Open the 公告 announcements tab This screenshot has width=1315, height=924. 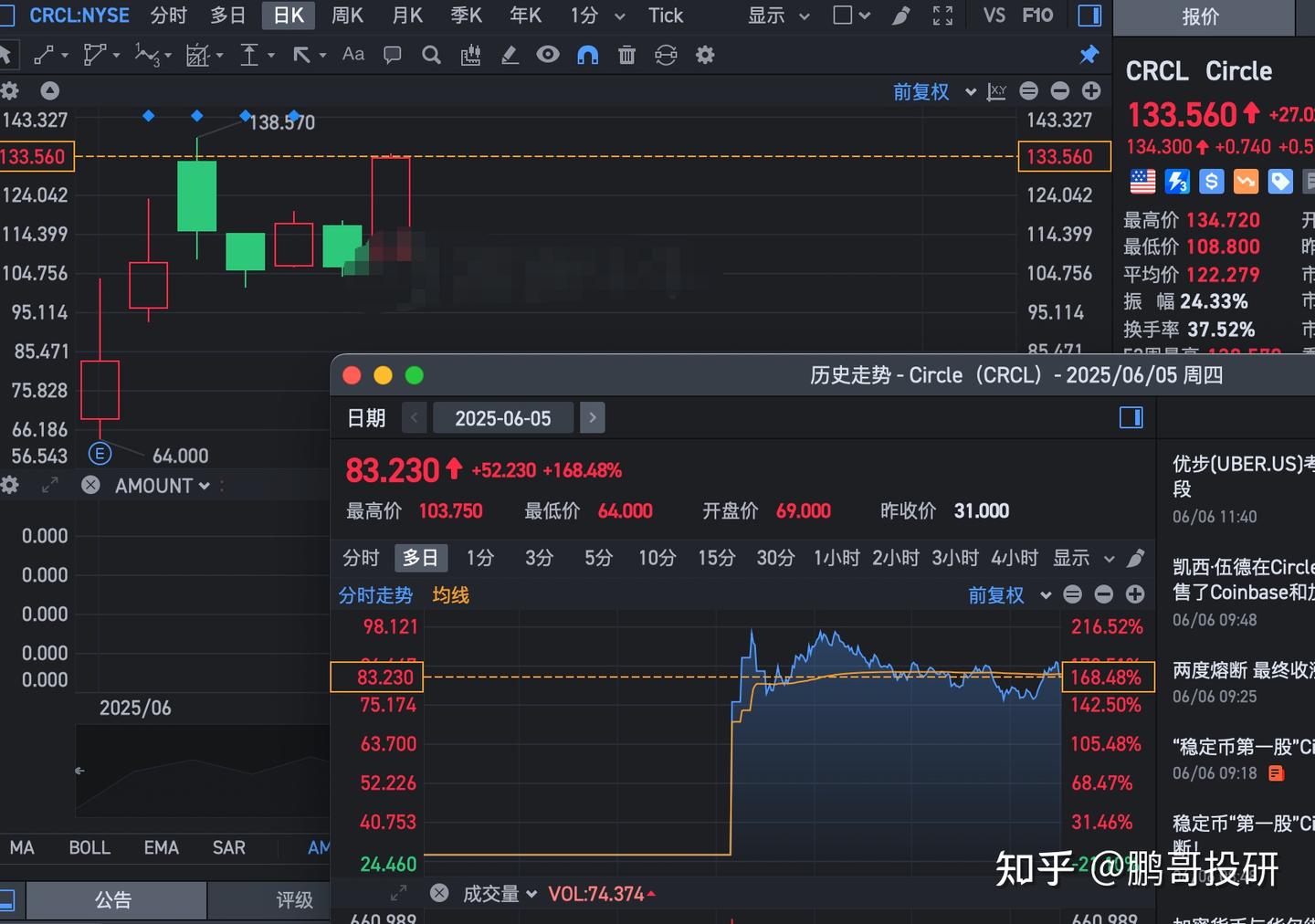tap(114, 900)
